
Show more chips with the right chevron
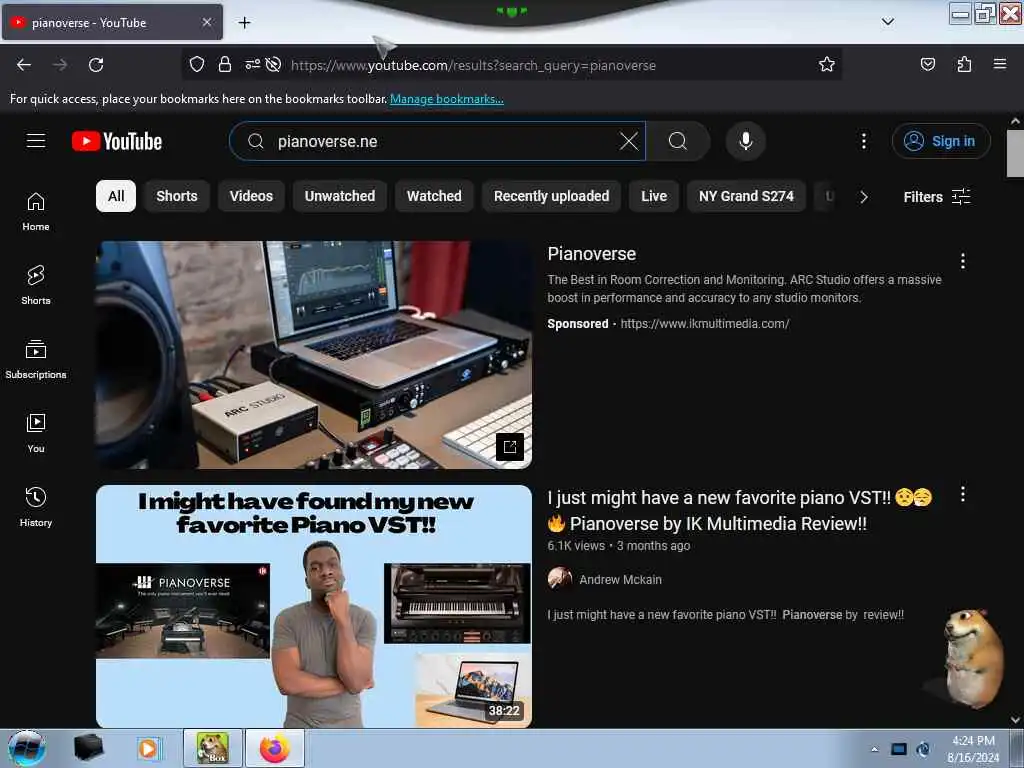[863, 197]
